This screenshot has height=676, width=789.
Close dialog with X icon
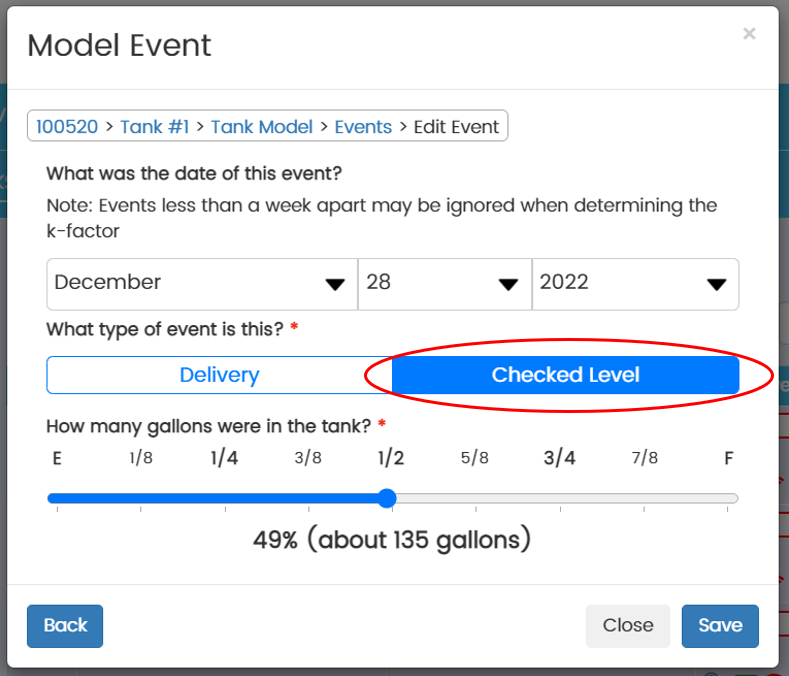pos(749,34)
